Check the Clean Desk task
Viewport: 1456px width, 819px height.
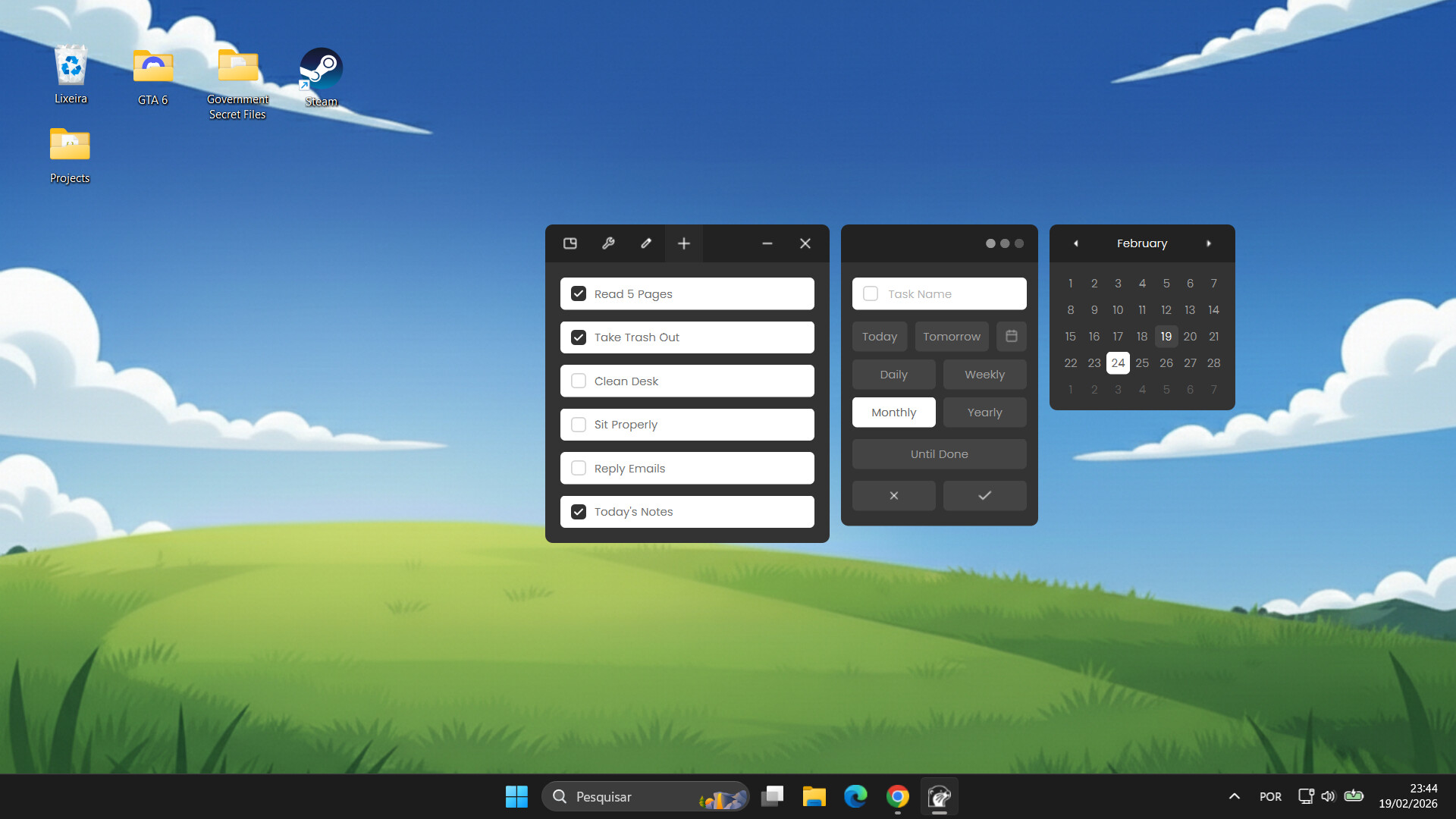pyautogui.click(x=579, y=381)
